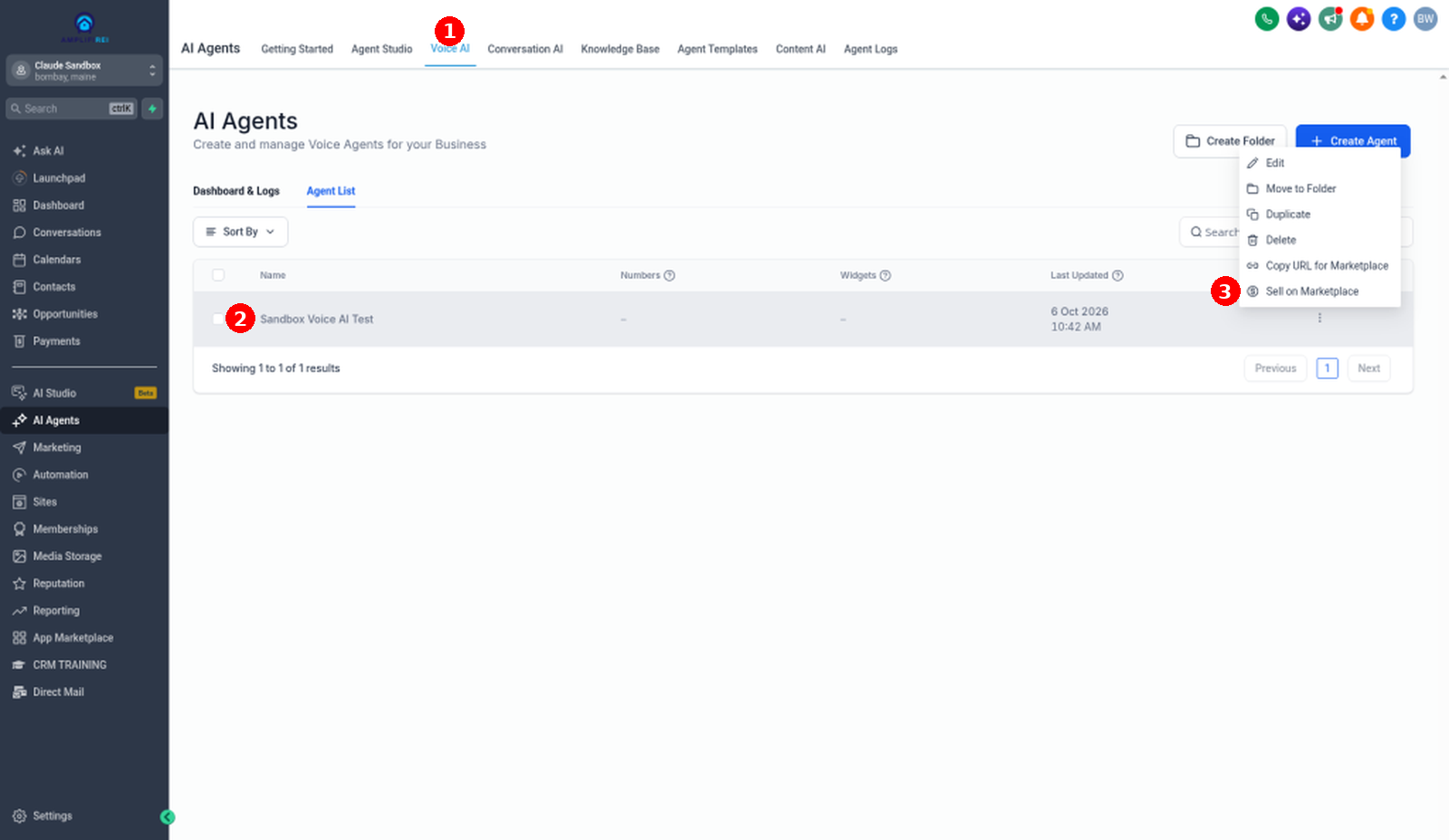Open the Agent Studio tab

381,49
